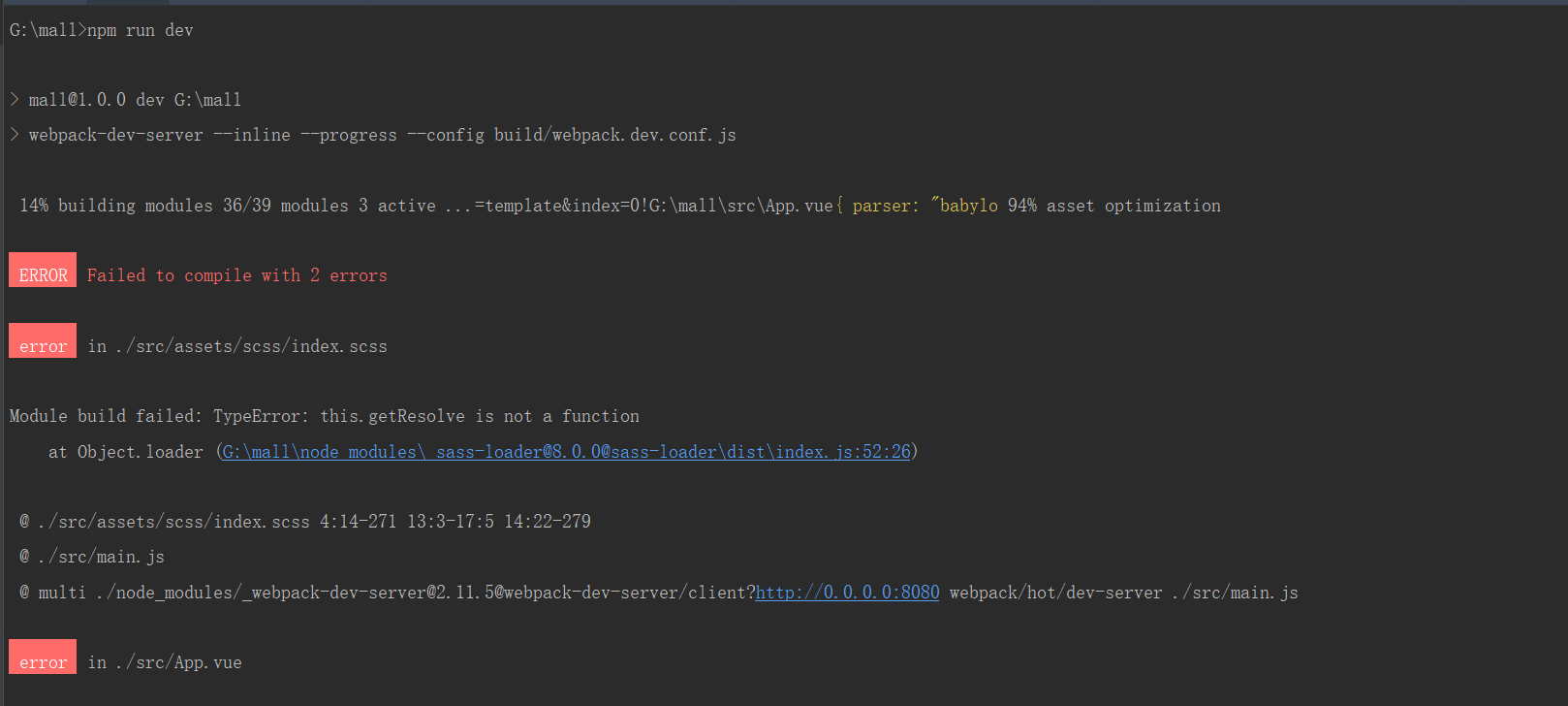The width and height of the screenshot is (1568, 706).
Task: Click the error badge beside index.scss
Action: [x=43, y=341]
